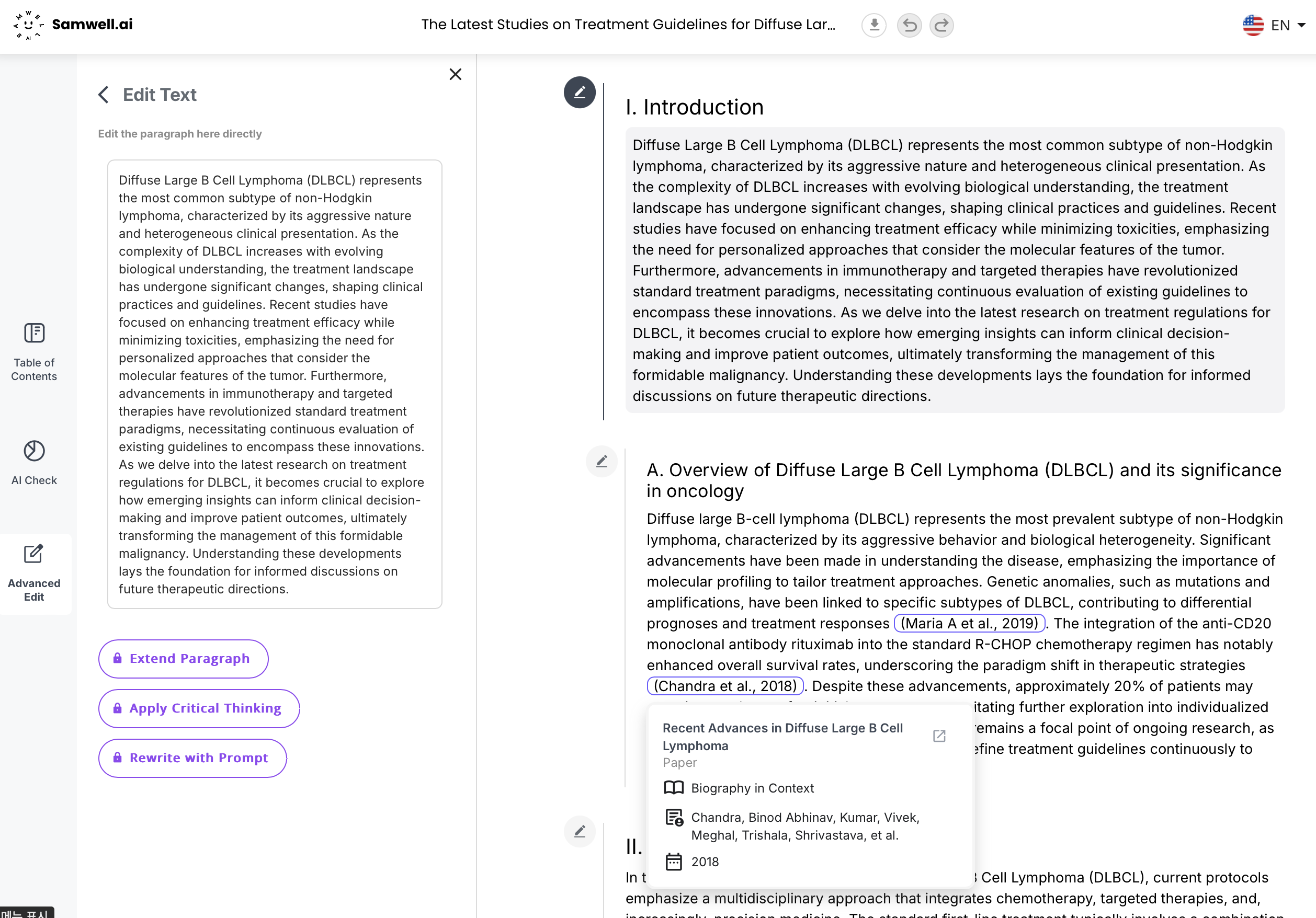Click inside the paragraph edit text area
This screenshot has height=918, width=1316.
tap(275, 384)
